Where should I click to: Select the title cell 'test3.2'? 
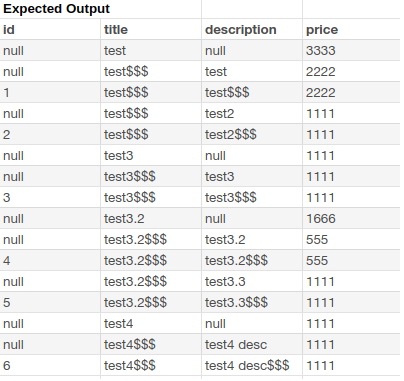pyautogui.click(x=151, y=219)
